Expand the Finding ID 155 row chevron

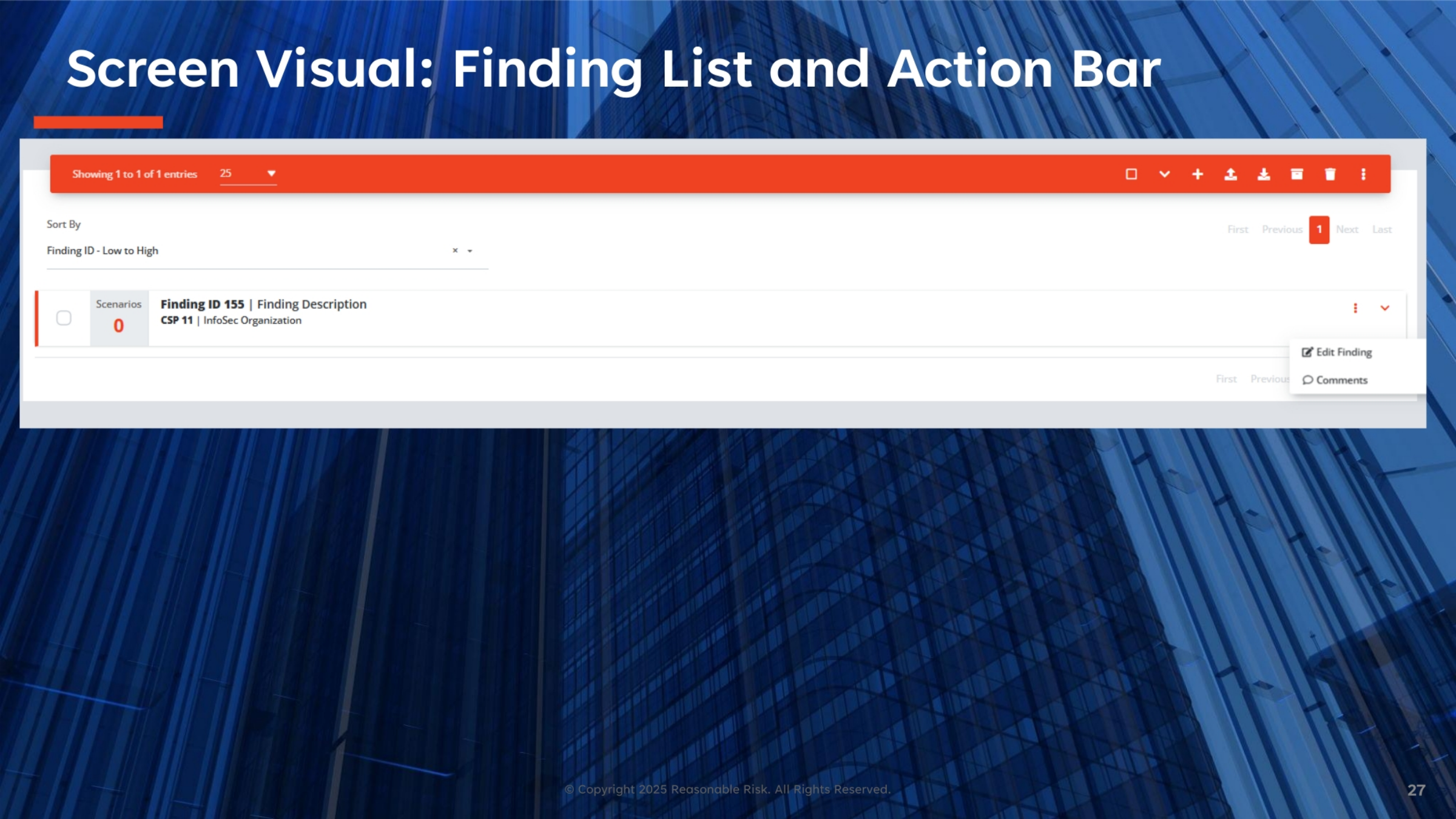tap(1385, 308)
